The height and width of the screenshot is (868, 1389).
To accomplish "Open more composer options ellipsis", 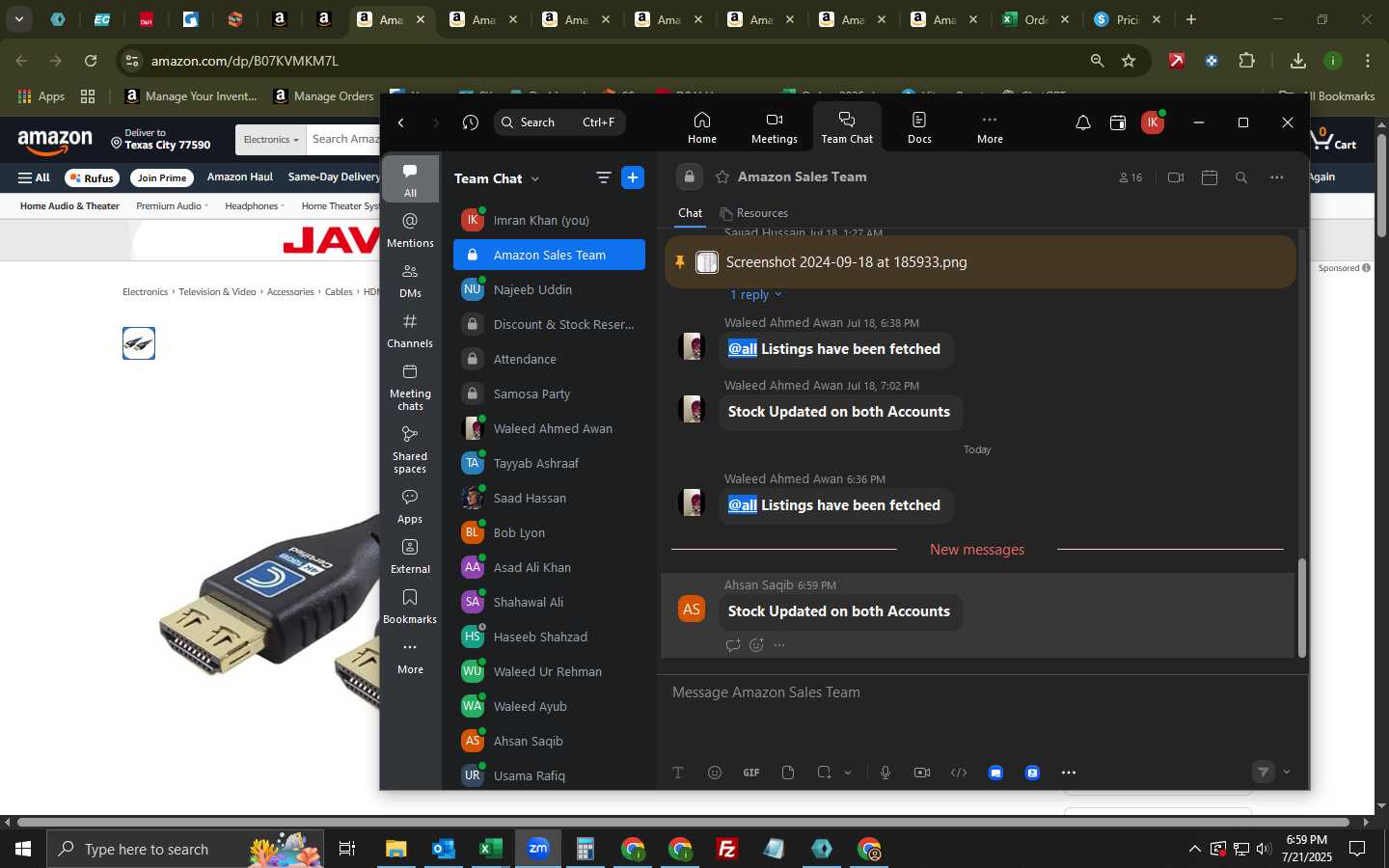I will pos(1069,773).
